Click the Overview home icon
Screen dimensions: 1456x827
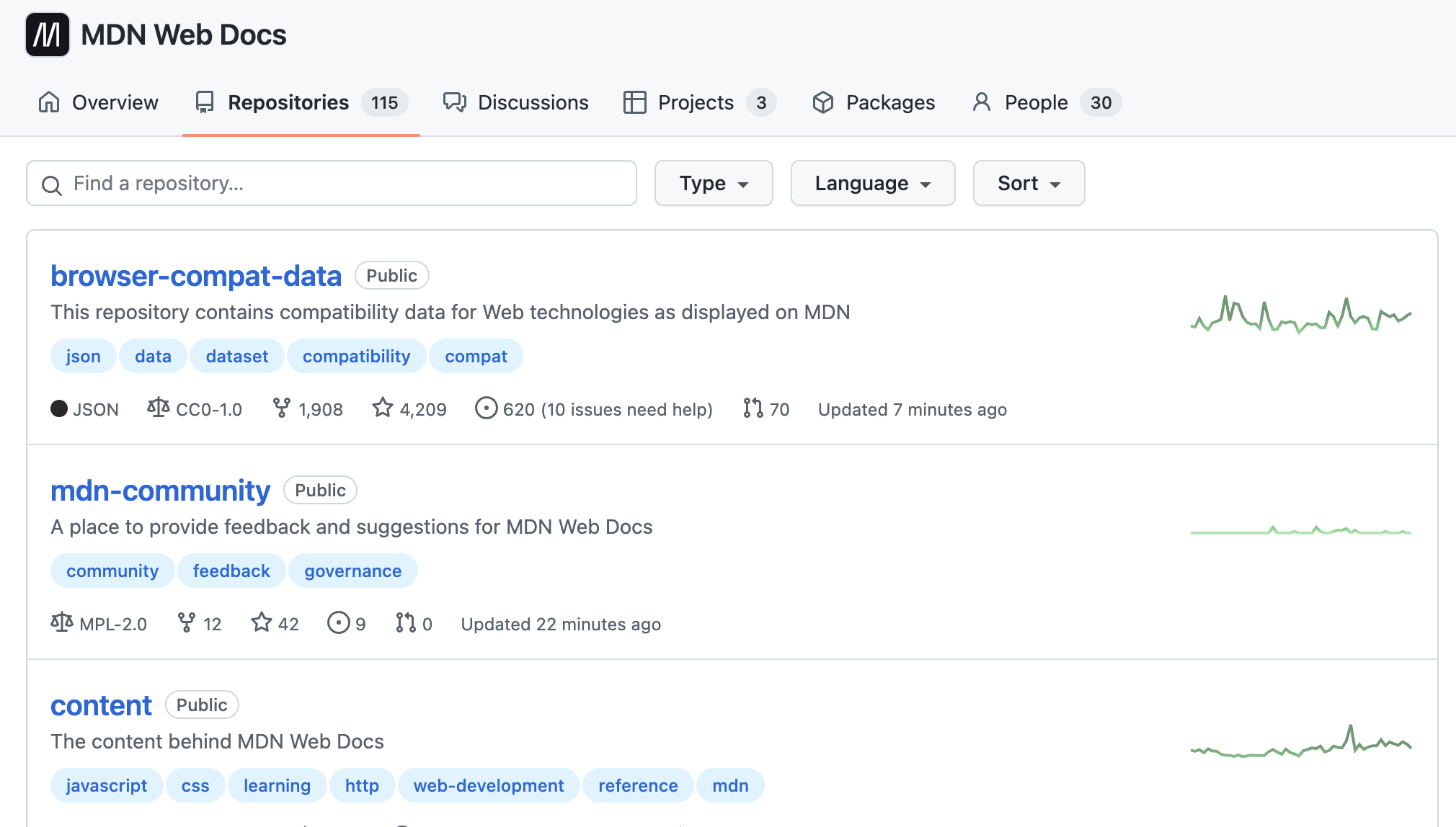49,102
